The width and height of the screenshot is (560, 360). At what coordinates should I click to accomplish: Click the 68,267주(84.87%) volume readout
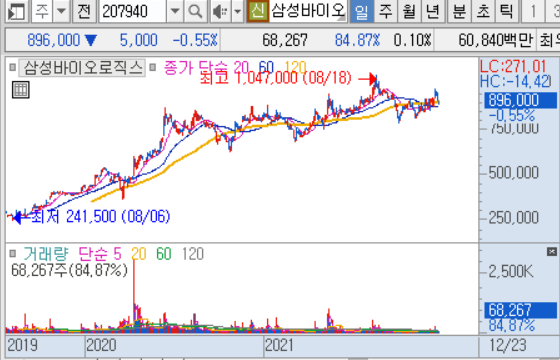click(x=70, y=270)
